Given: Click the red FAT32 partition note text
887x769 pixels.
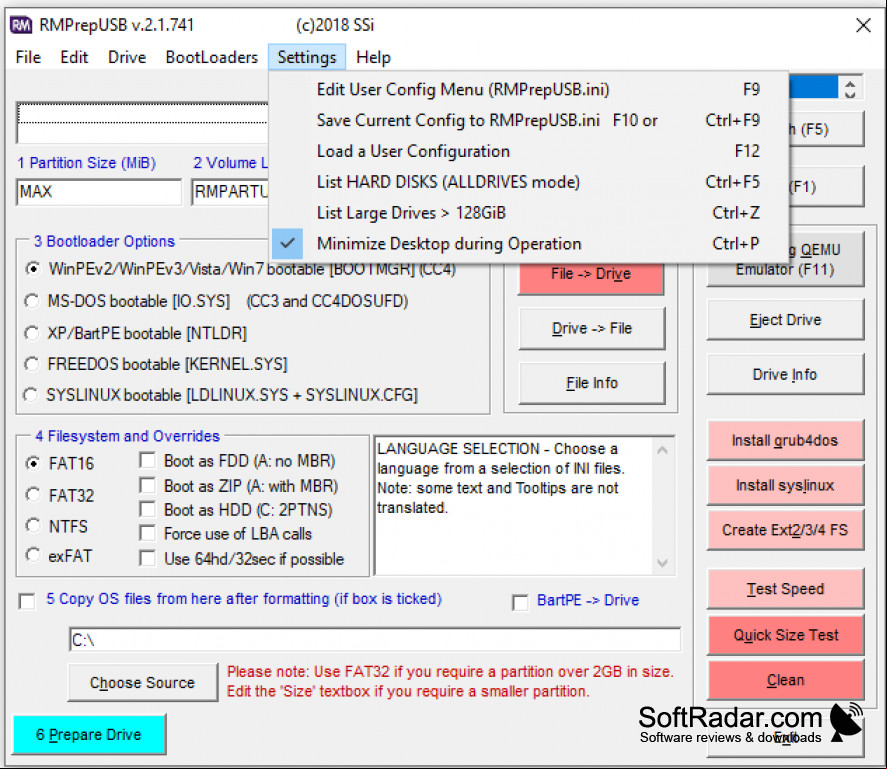Looking at the screenshot, I should 450,681.
